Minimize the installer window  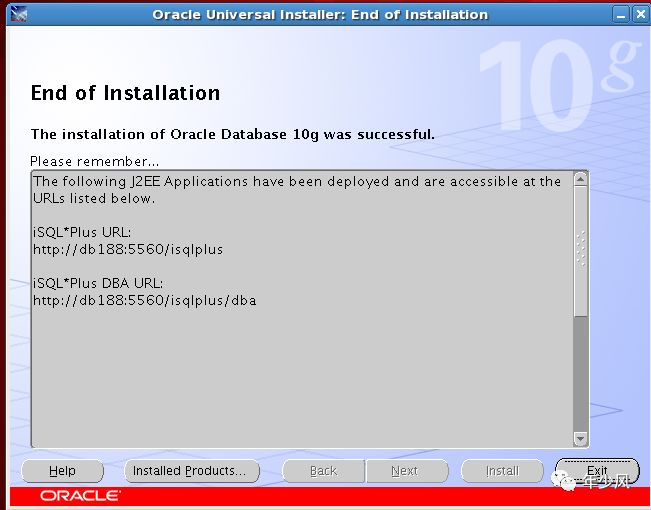[621, 15]
